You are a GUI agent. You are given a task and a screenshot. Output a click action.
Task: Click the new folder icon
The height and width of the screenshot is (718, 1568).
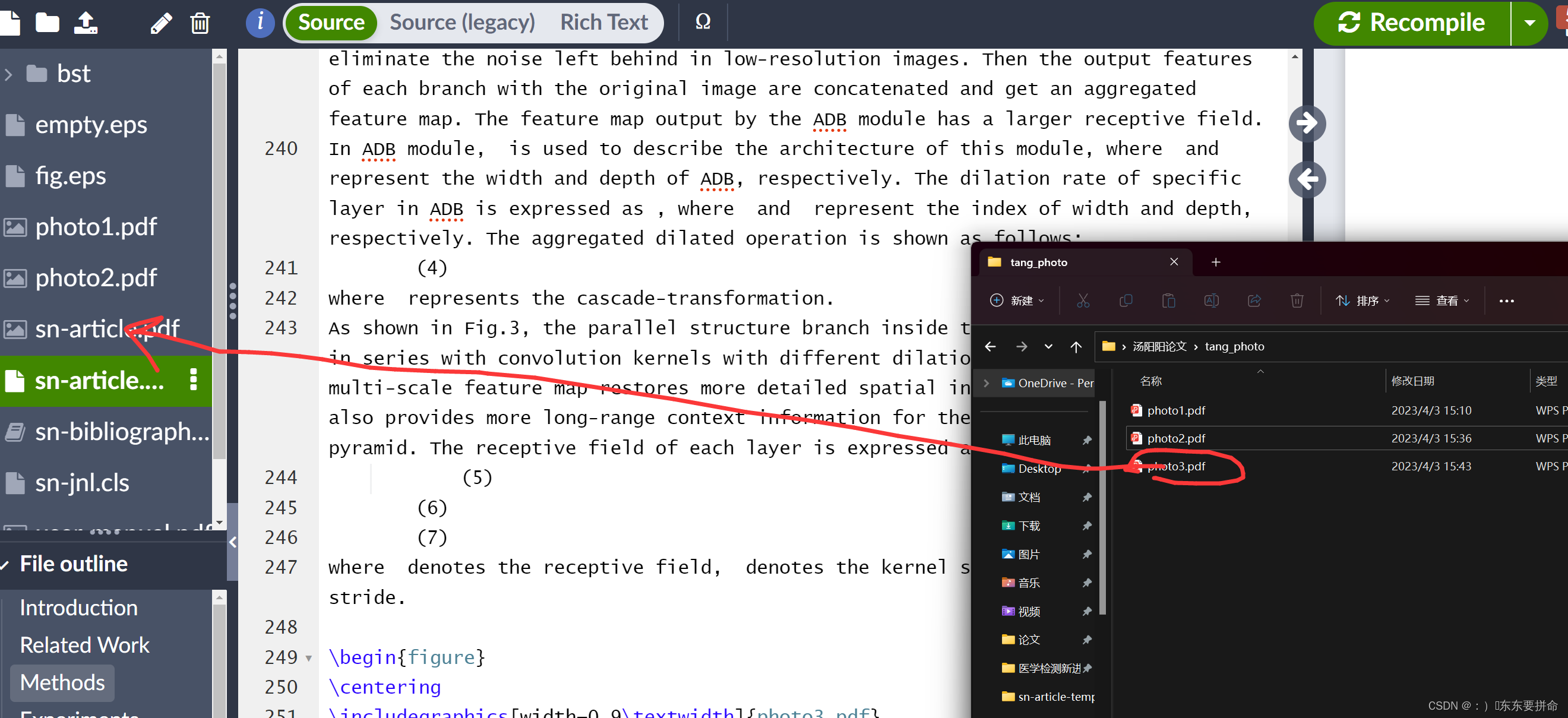click(47, 23)
